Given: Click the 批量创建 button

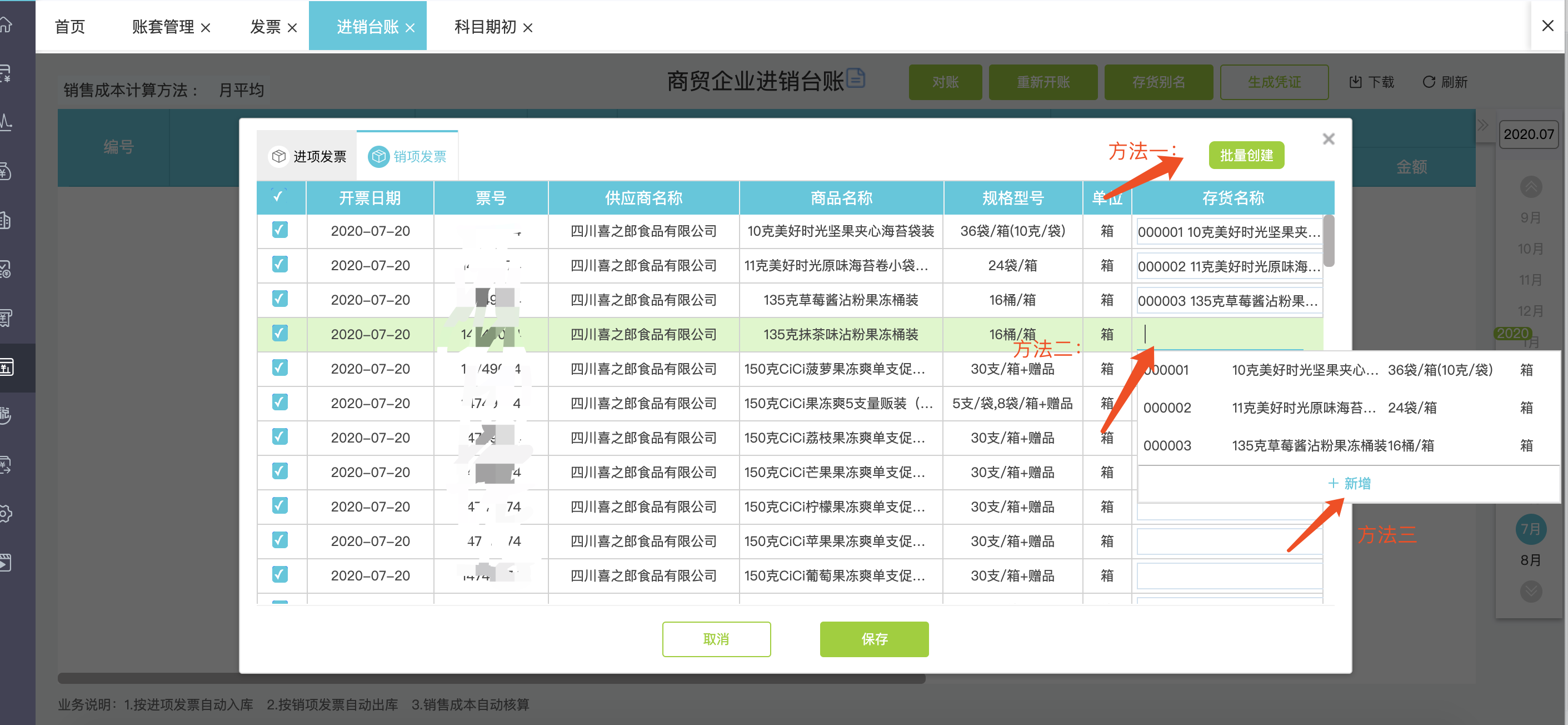Looking at the screenshot, I should click(1246, 155).
